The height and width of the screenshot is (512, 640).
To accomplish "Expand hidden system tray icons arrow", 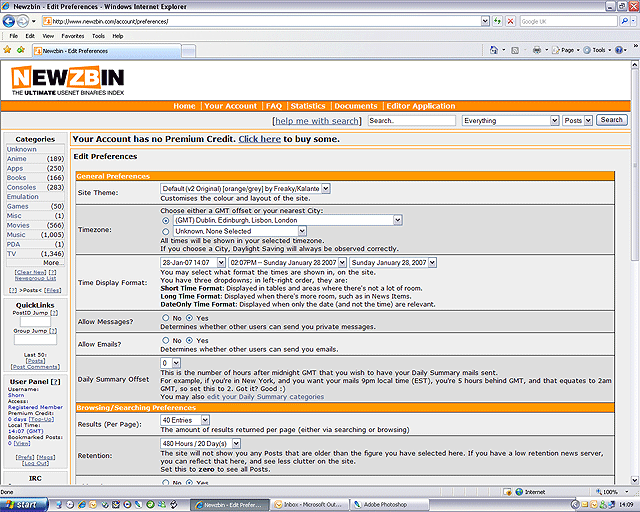I will tap(575, 505).
